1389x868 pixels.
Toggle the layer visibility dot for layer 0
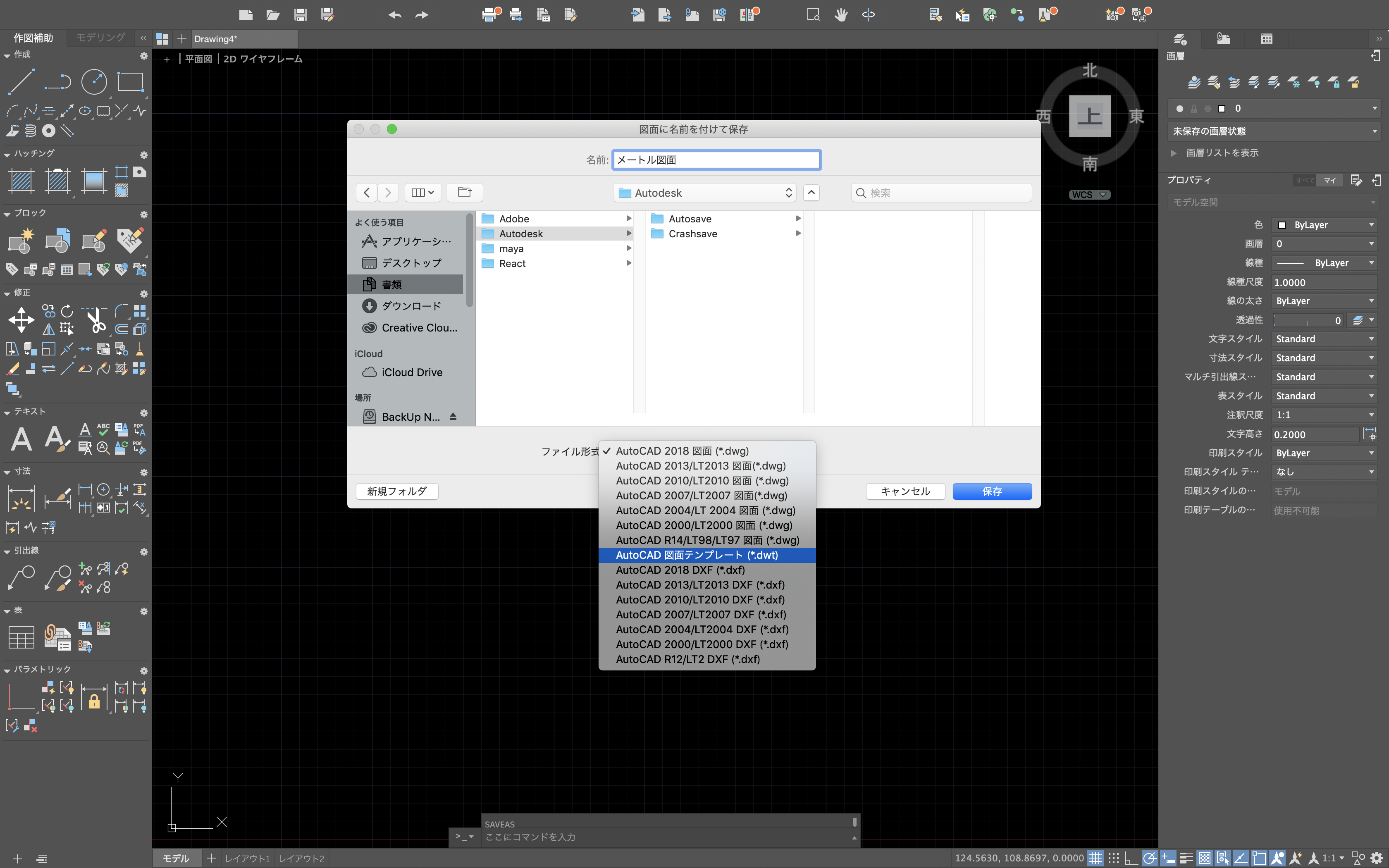(x=1179, y=108)
